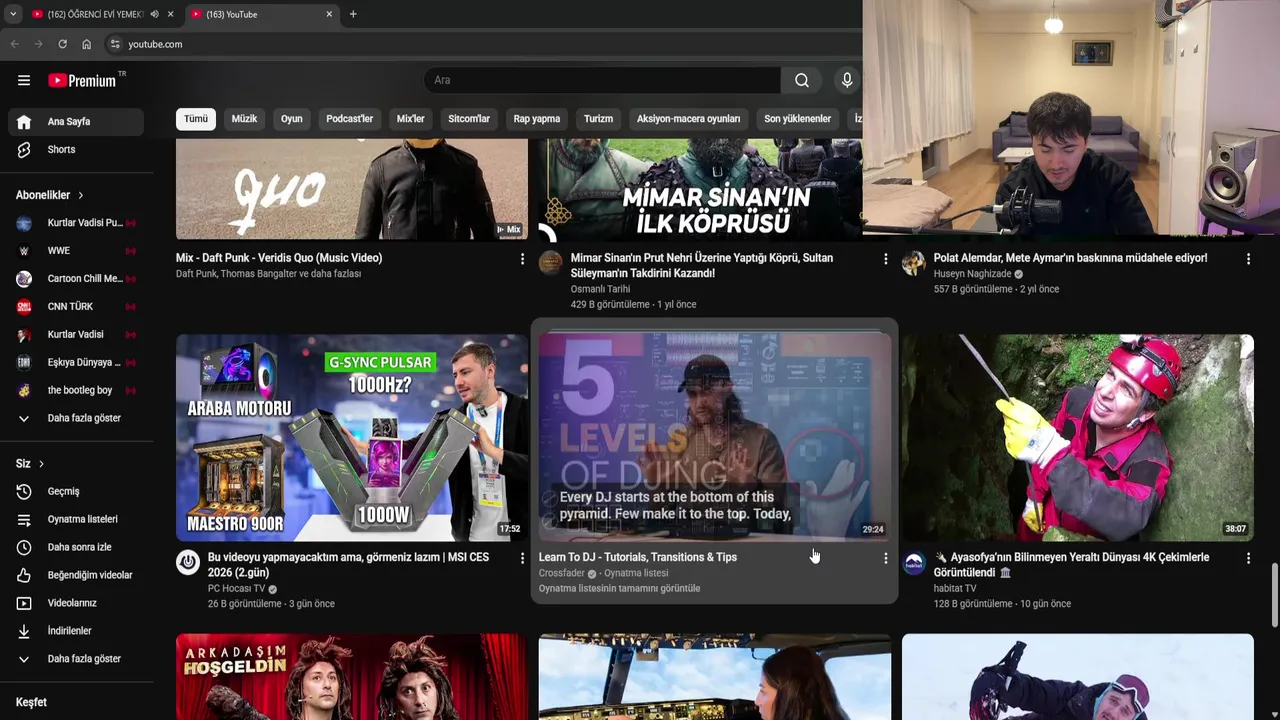Open Mix - Daft Punk Veridis Quo title

pyautogui.click(x=279, y=258)
